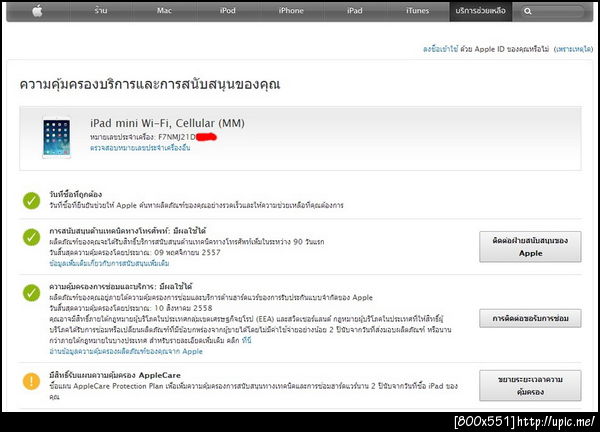The width and height of the screenshot is (600, 432).
Task: Open the read Apple product coverage link
Action: pos(126,351)
